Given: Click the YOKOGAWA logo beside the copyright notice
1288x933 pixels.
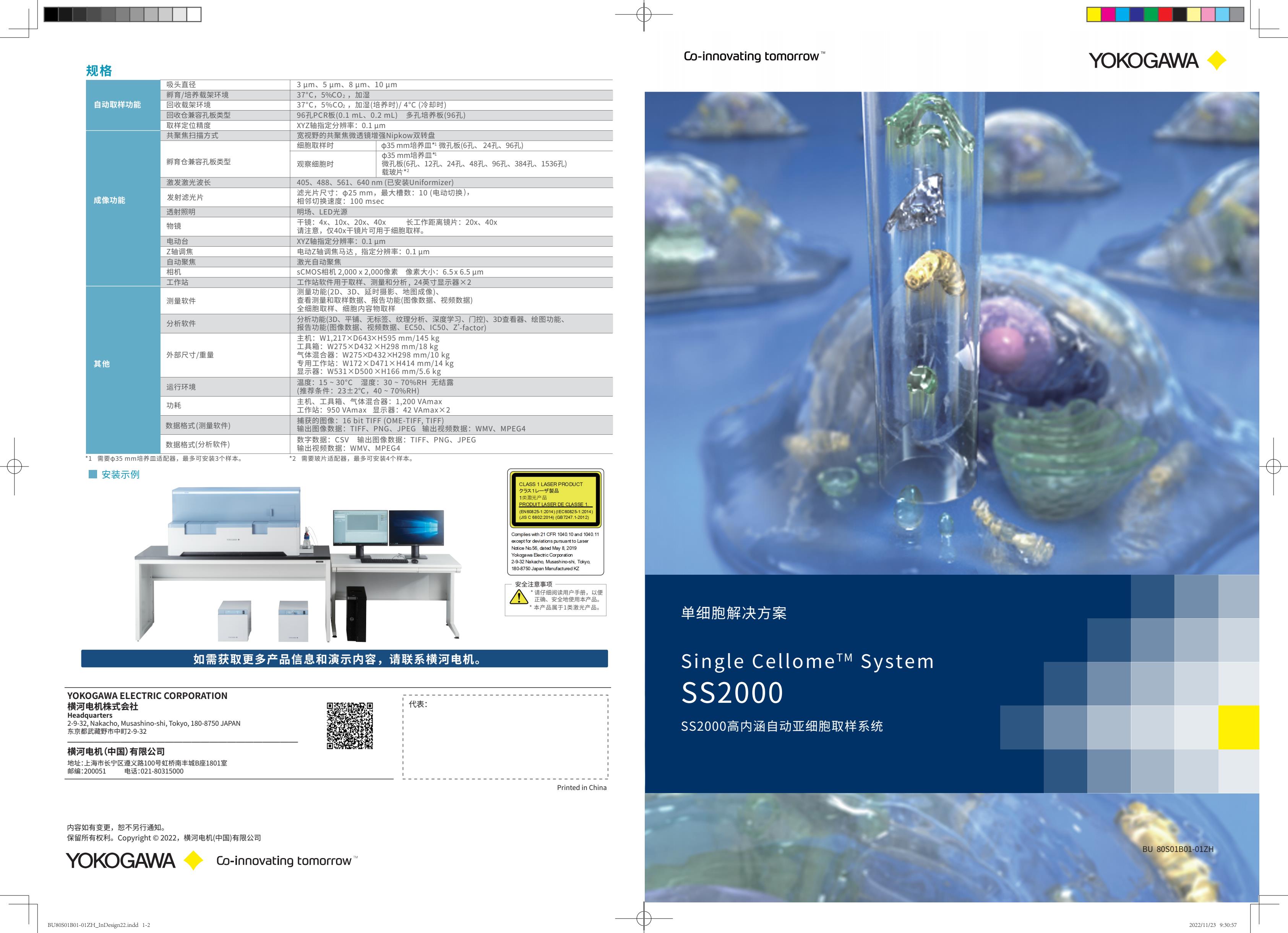Looking at the screenshot, I should point(120,860).
